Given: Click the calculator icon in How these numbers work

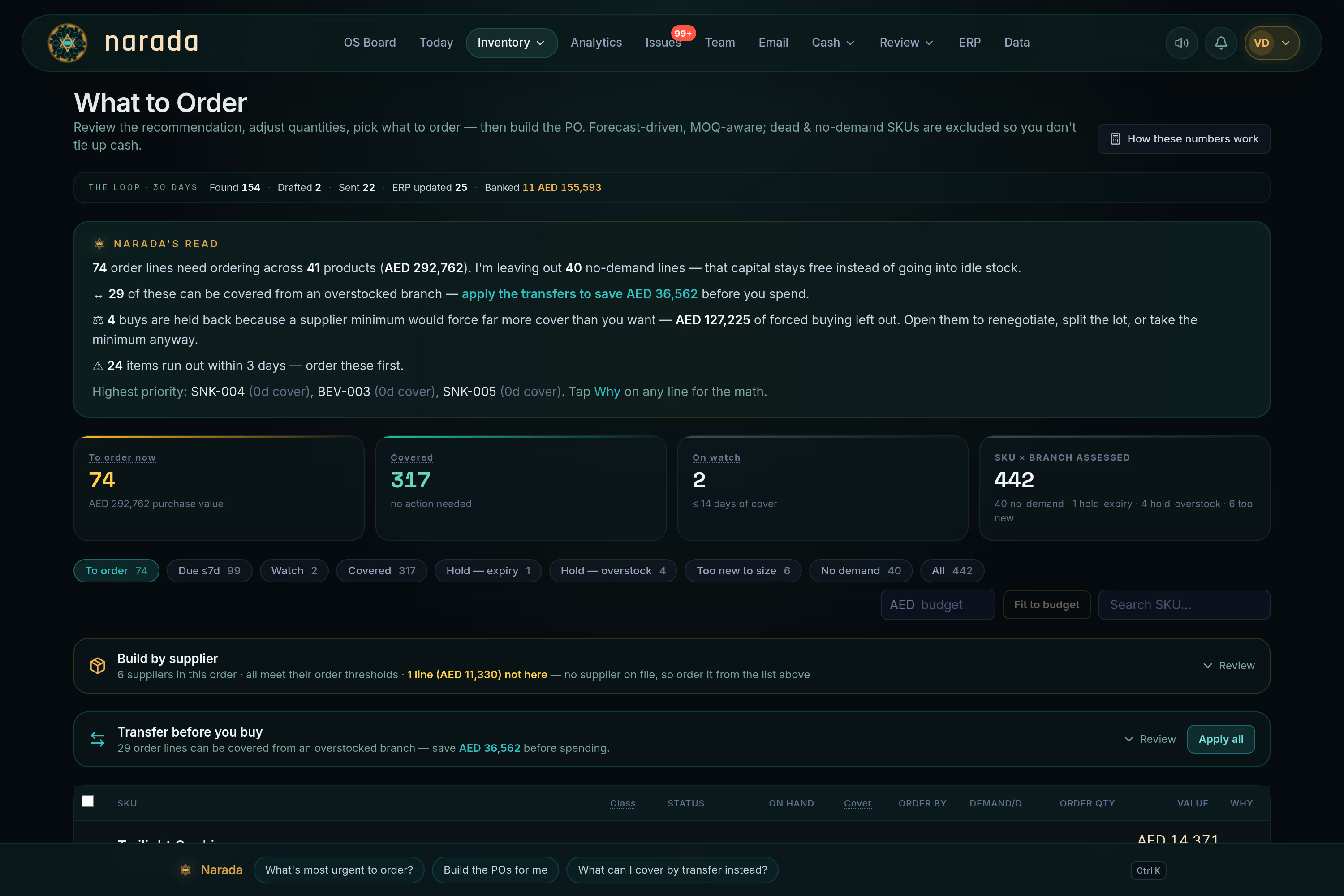Looking at the screenshot, I should pyautogui.click(x=1115, y=139).
